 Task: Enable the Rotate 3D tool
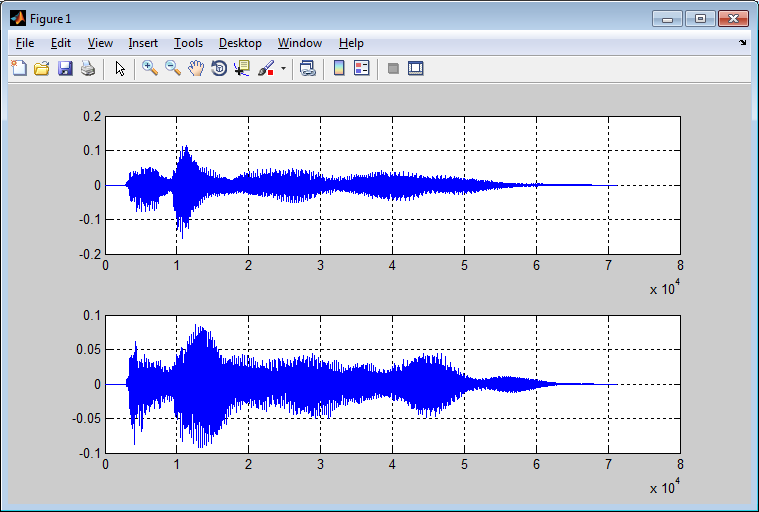219,69
